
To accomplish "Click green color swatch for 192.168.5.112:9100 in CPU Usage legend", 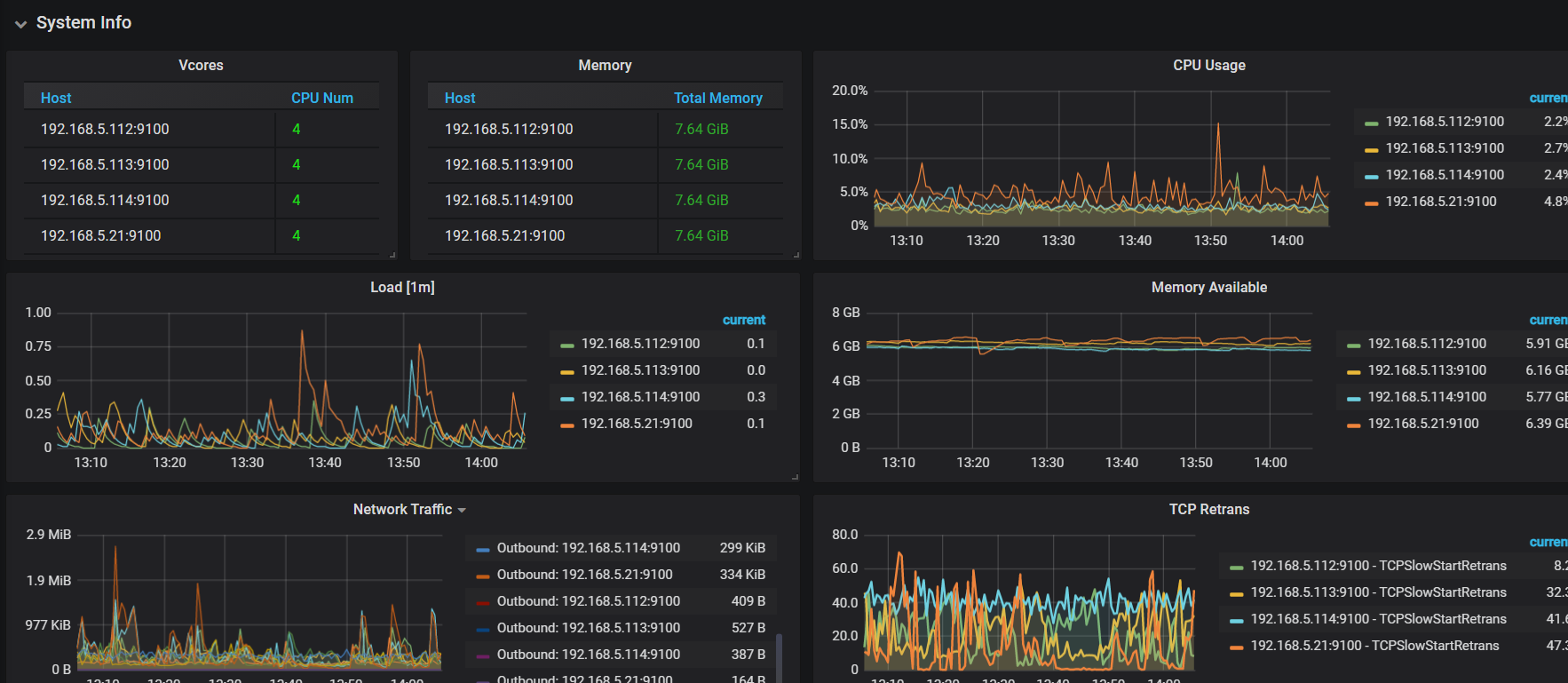I will [x=1371, y=123].
